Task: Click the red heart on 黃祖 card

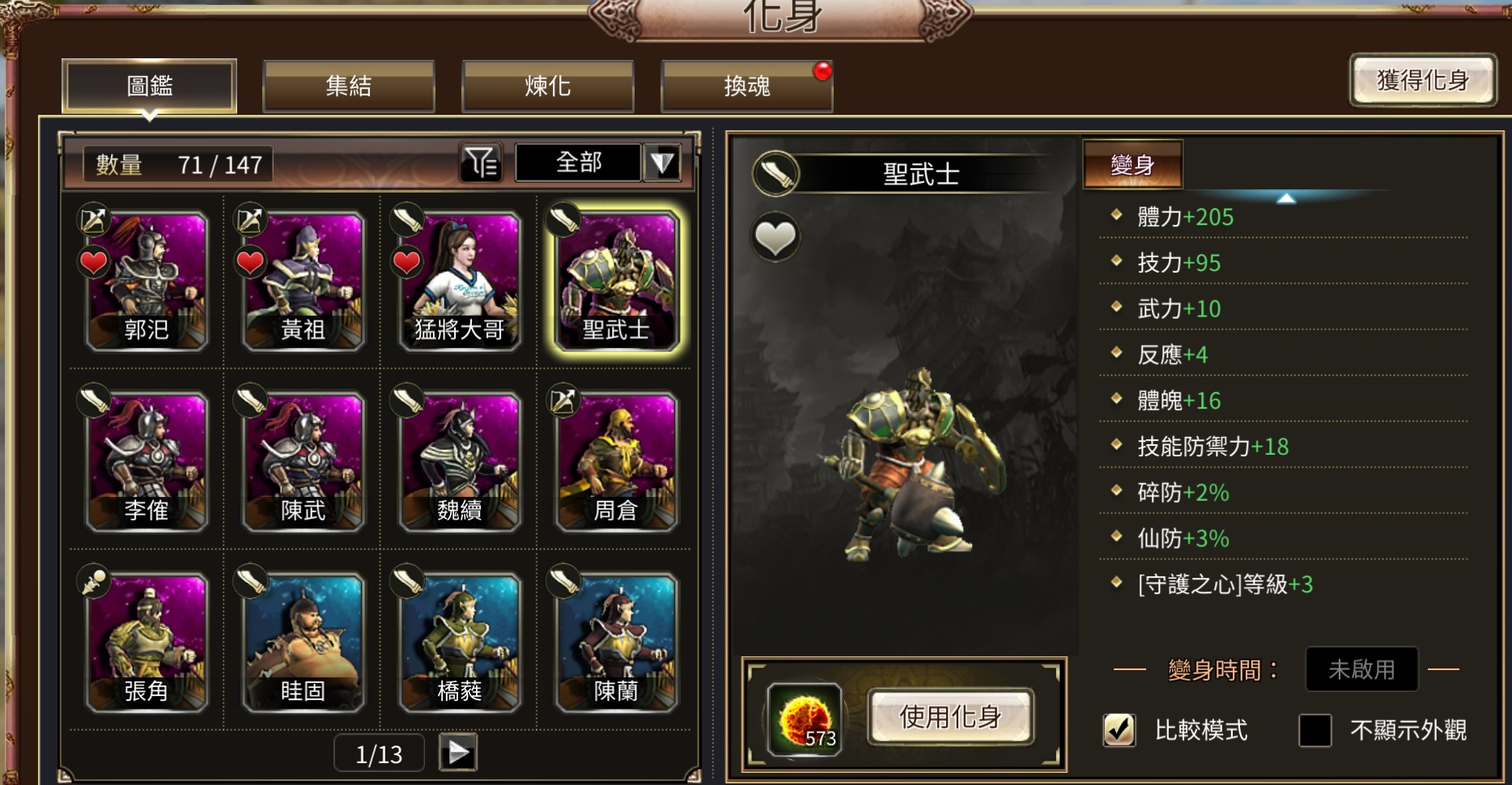Action: tap(250, 262)
